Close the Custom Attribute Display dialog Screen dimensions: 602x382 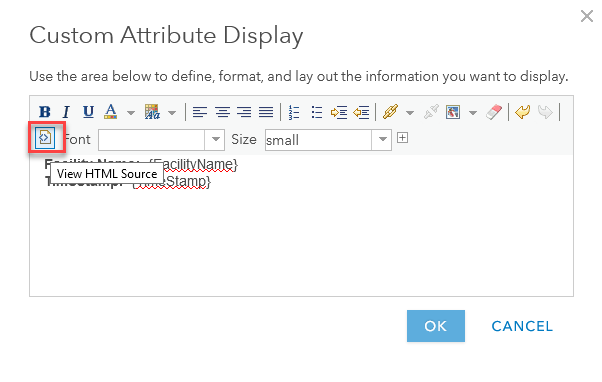click(587, 16)
